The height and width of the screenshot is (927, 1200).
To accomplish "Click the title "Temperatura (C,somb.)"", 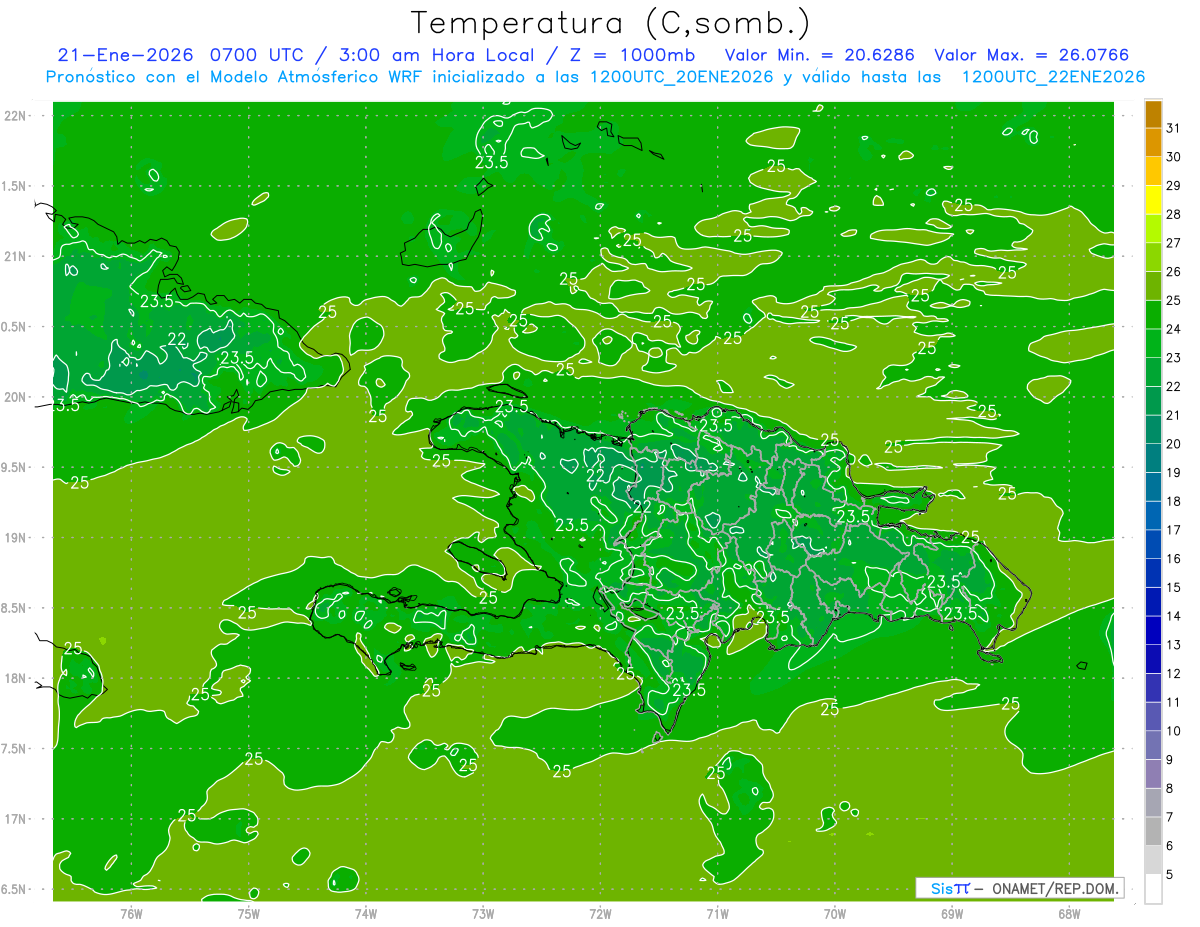I will pos(611,23).
